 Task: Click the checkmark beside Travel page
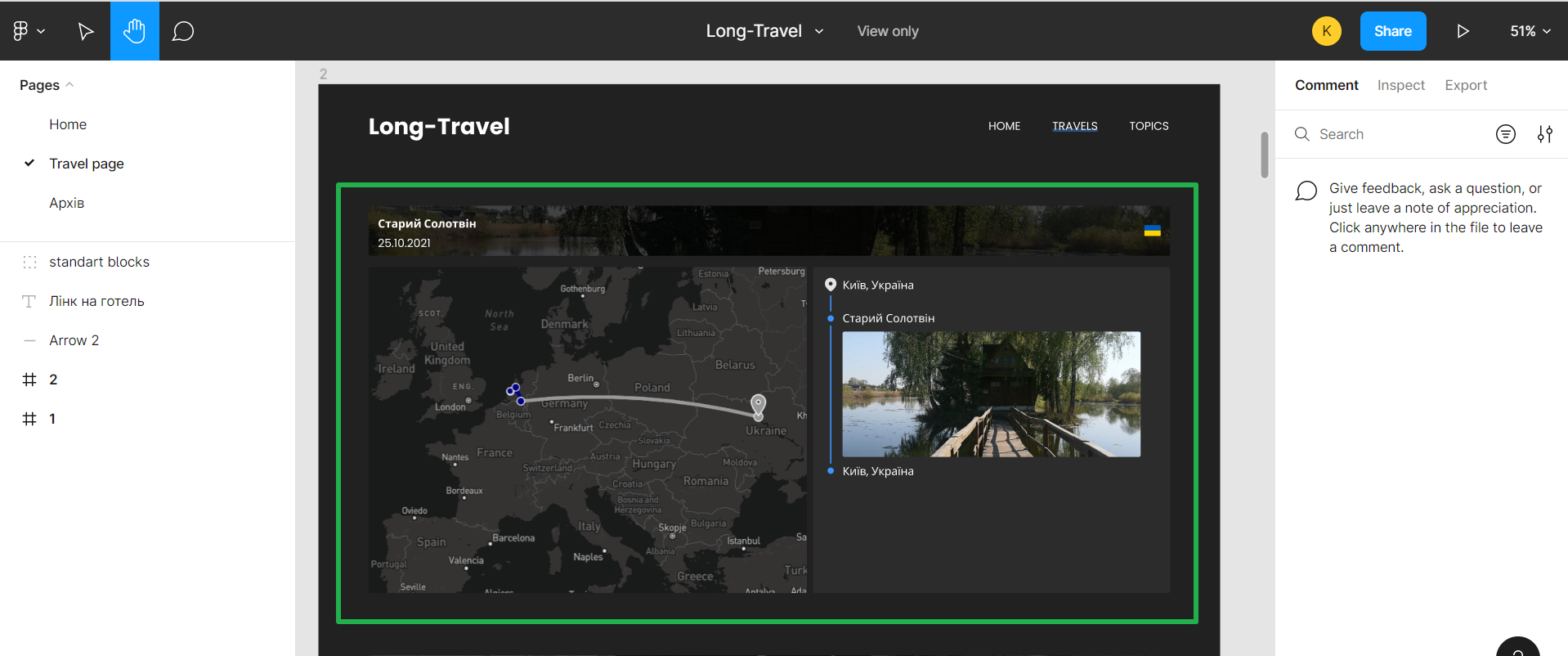click(29, 163)
